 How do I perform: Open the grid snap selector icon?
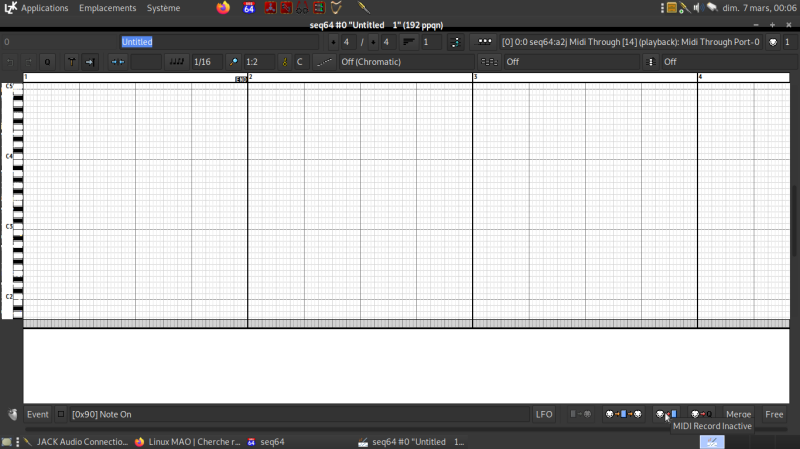(x=117, y=62)
